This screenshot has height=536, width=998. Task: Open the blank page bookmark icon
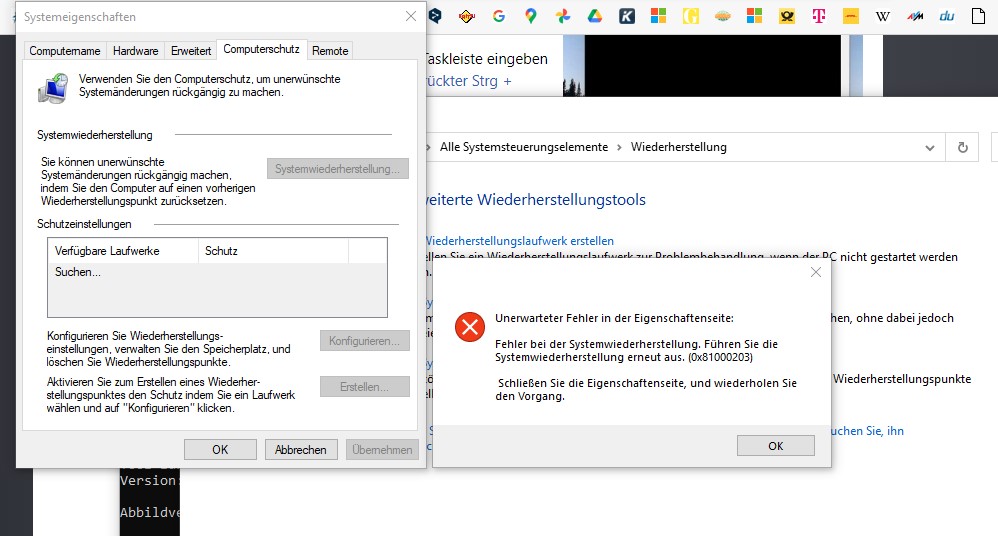pos(978,17)
